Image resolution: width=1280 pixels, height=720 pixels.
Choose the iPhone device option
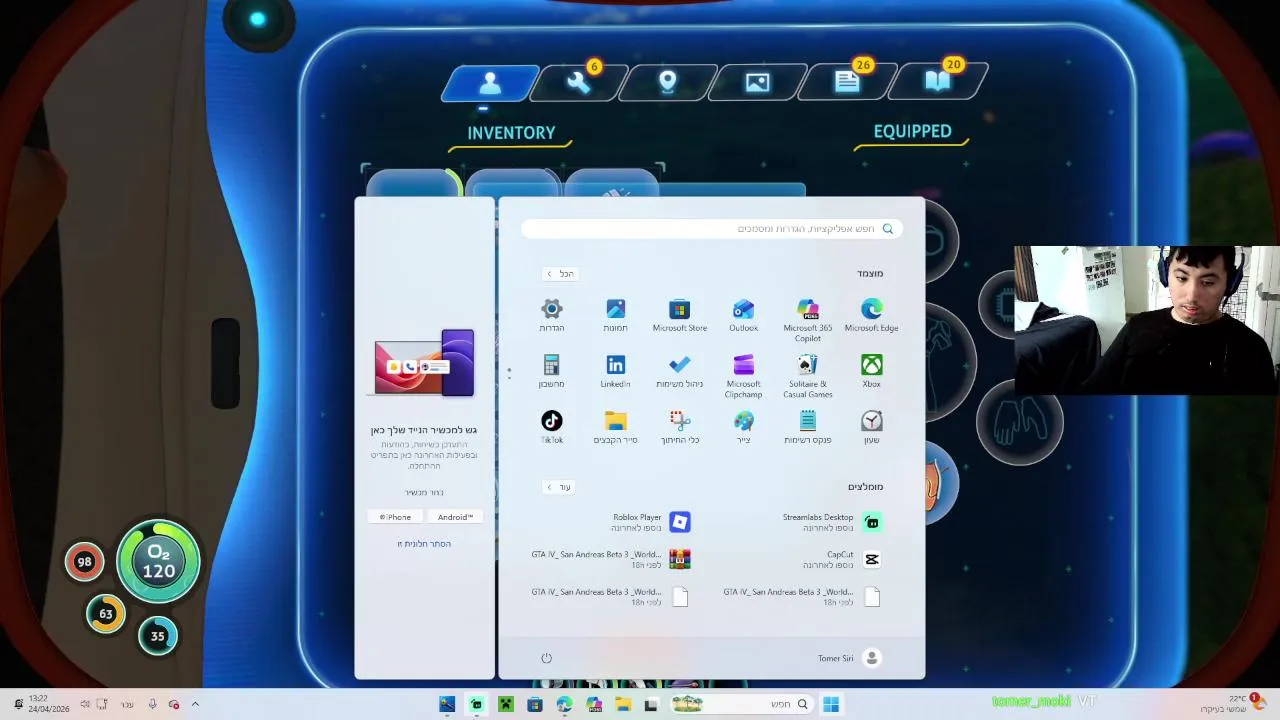[x=395, y=517]
